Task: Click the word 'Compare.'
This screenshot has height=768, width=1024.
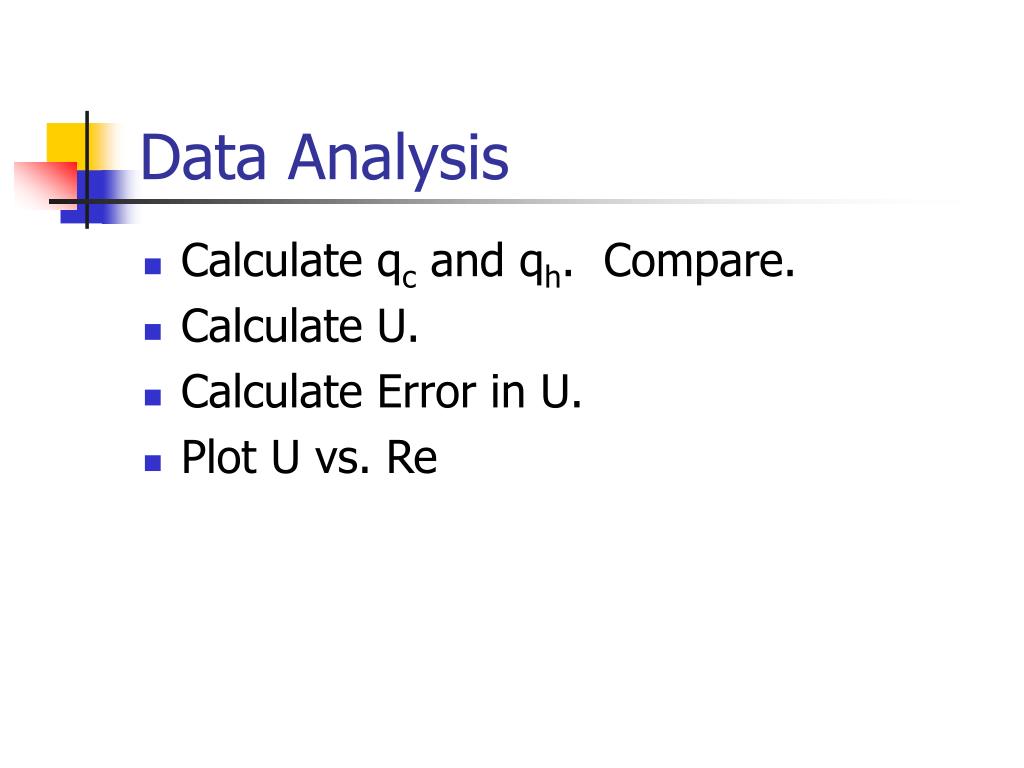Action: [699, 263]
